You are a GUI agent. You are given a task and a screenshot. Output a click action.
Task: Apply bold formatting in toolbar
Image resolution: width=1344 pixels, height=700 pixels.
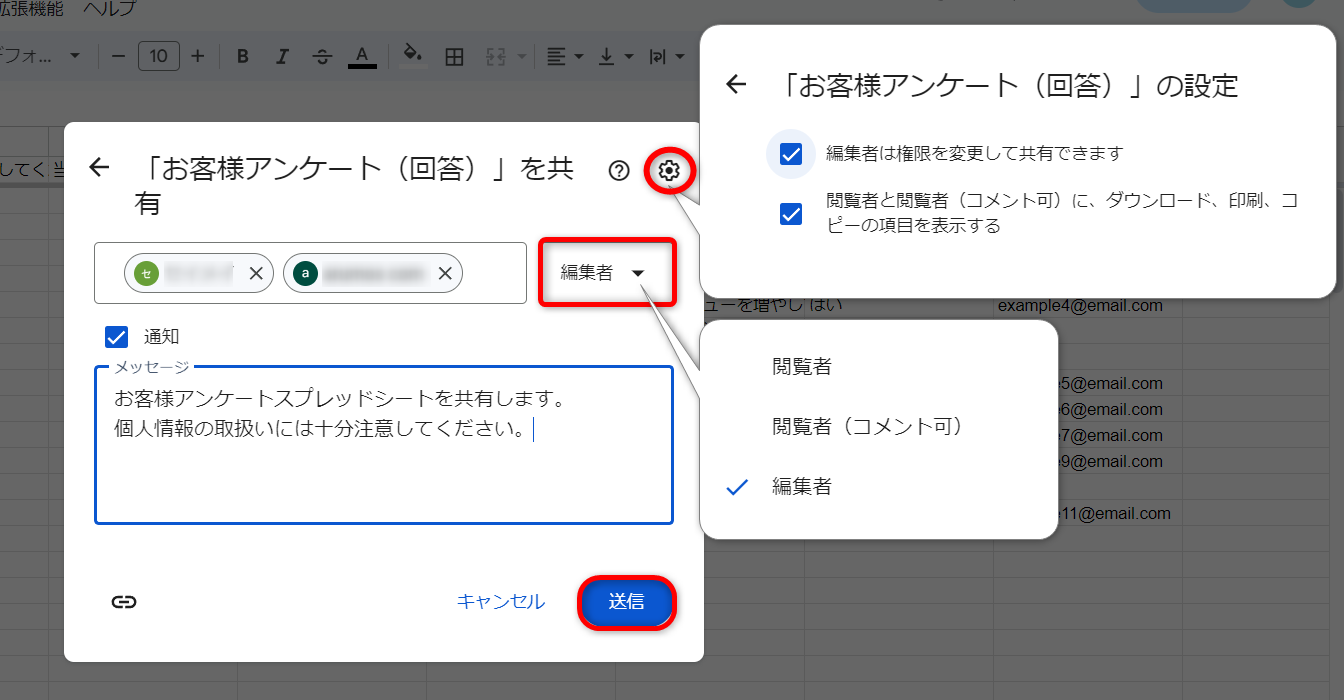click(242, 56)
